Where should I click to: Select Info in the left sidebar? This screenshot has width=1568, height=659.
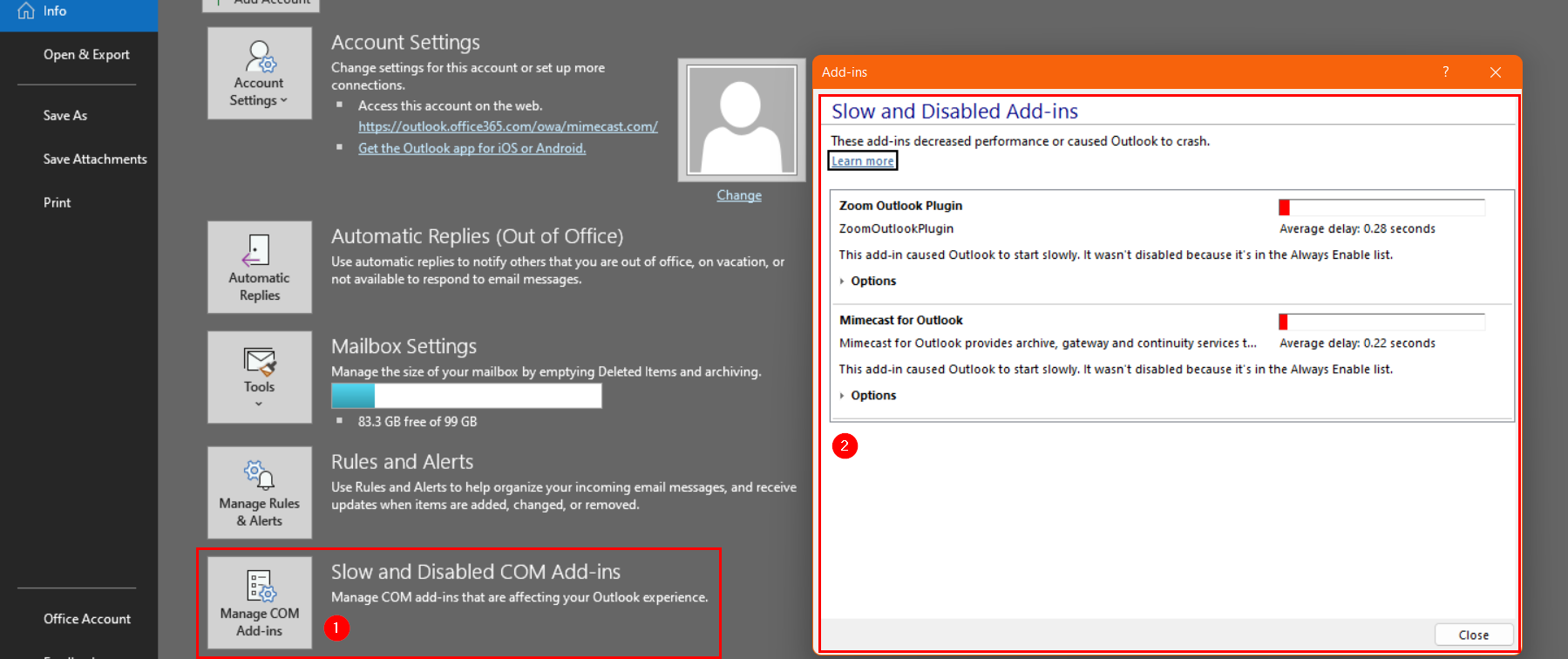coord(54,11)
